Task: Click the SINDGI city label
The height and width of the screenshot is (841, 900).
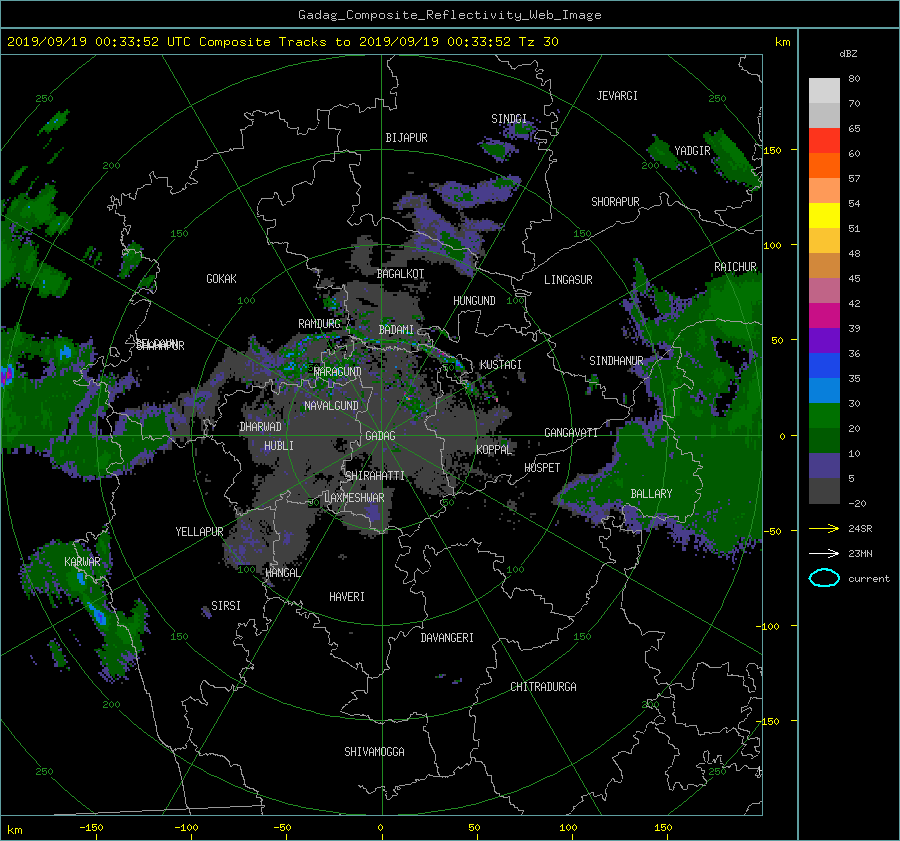Action: pyautogui.click(x=509, y=119)
